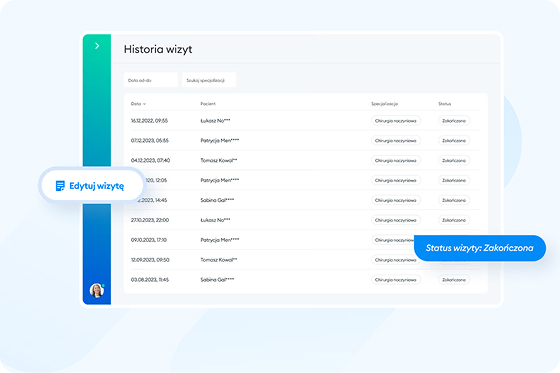Viewport: 560px width, 373px height.
Task: Click the Edytuj wizytę button
Action: pos(91,186)
